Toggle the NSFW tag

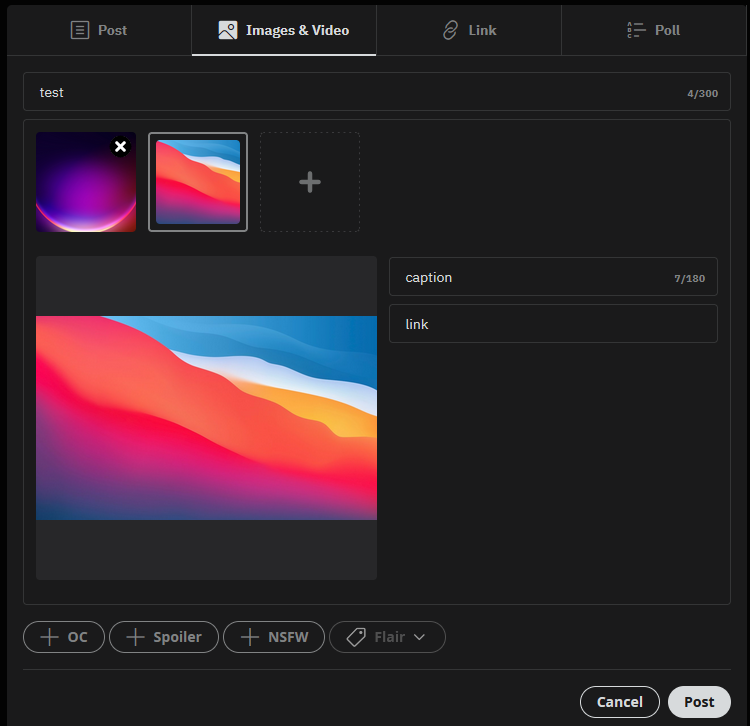tap(274, 637)
